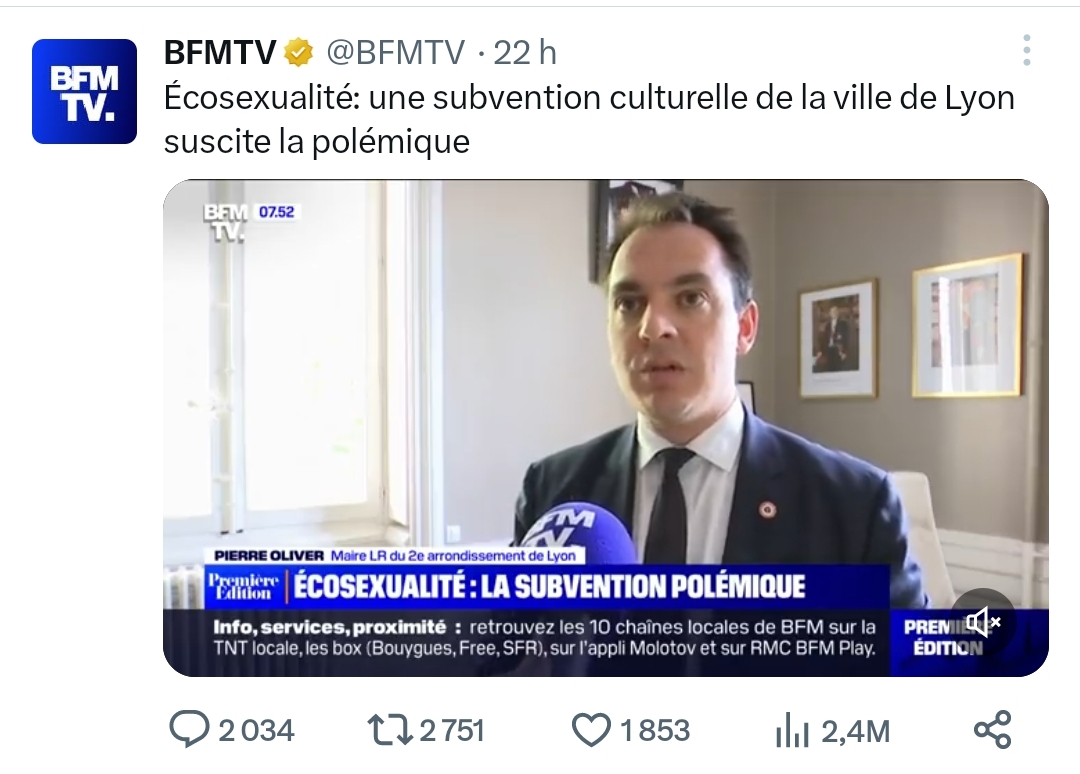This screenshot has width=1080, height=774.
Task: Click the Écosexualité headline banner in video
Action: pyautogui.click(x=547, y=587)
